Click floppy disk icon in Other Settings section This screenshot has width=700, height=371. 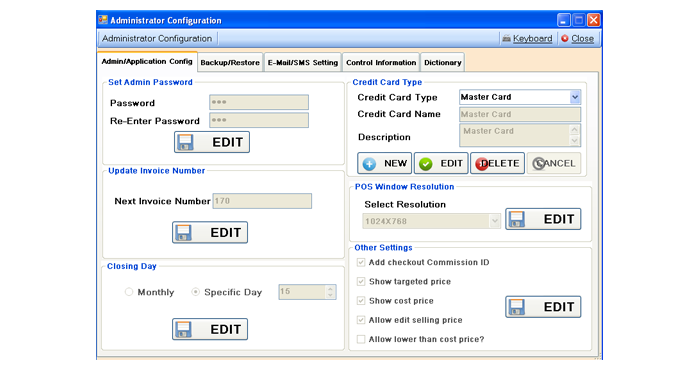(x=517, y=307)
